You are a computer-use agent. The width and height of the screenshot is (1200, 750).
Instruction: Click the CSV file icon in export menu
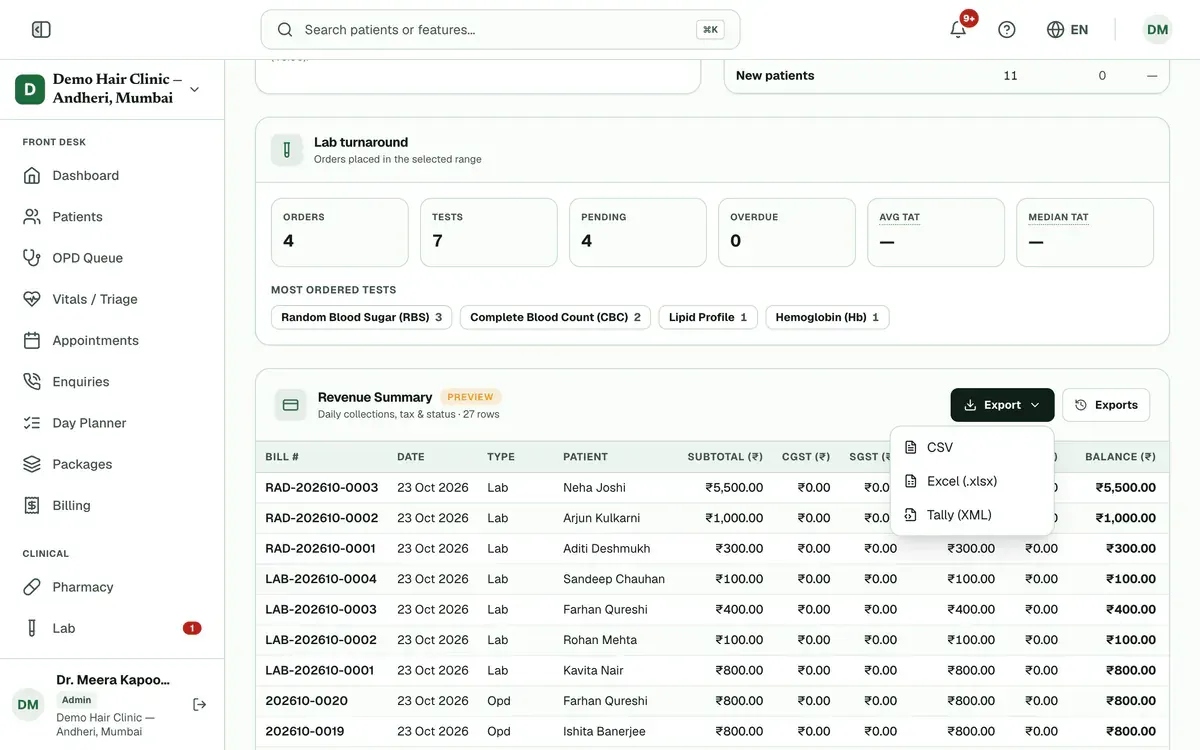[x=910, y=447]
